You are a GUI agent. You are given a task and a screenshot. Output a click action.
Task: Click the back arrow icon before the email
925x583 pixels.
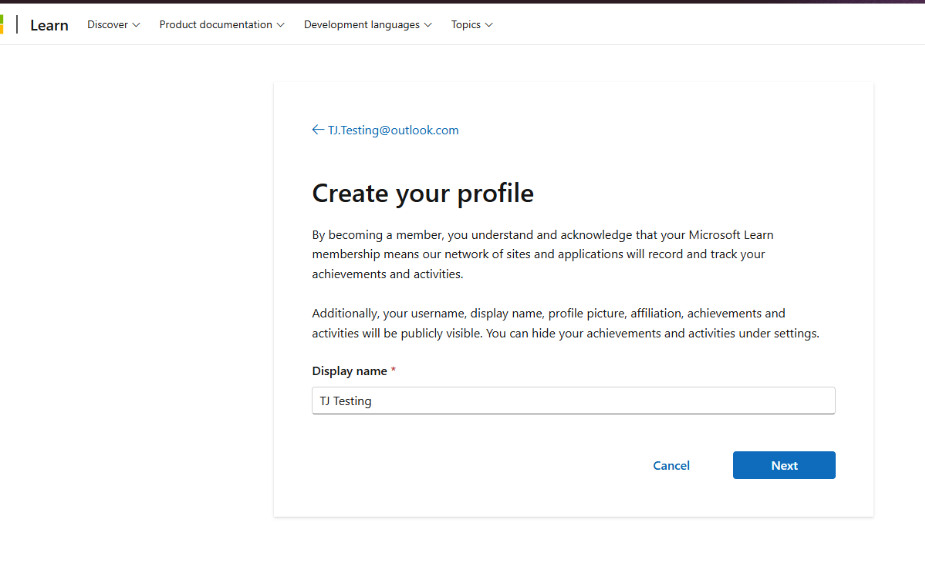pyautogui.click(x=318, y=130)
